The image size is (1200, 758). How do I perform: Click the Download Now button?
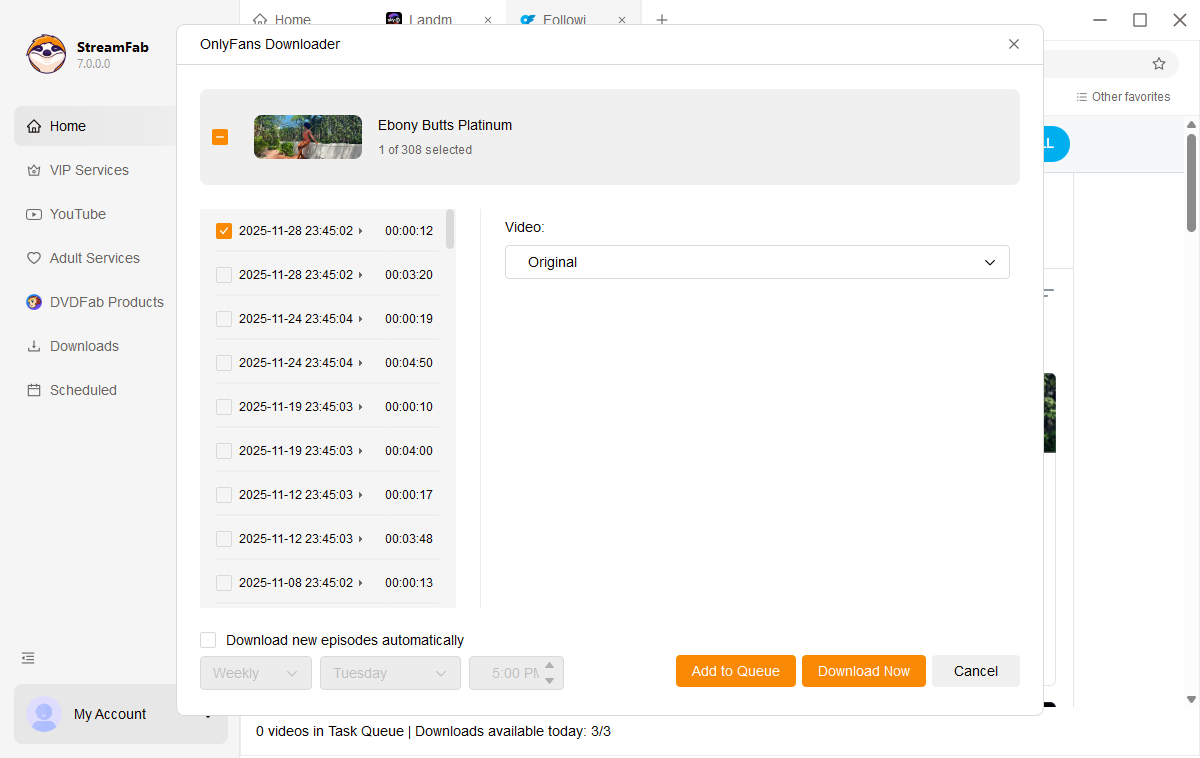[x=863, y=671]
